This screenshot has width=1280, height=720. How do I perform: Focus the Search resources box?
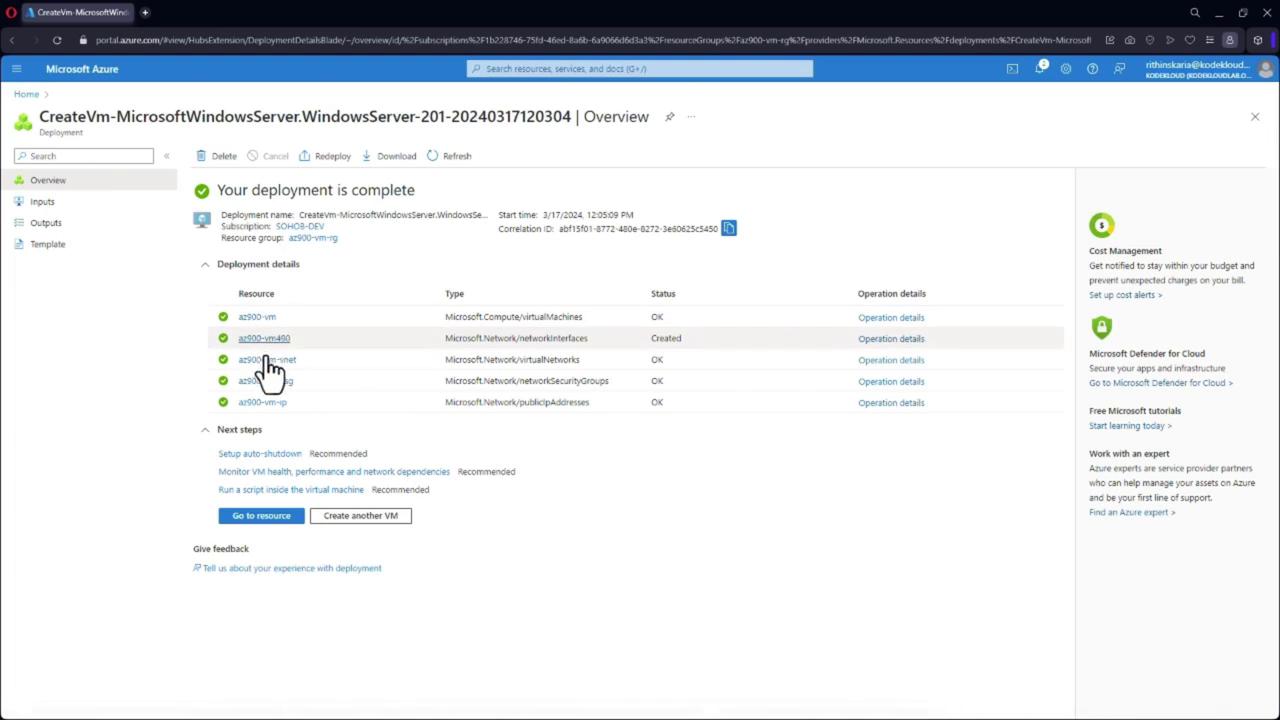coord(640,69)
